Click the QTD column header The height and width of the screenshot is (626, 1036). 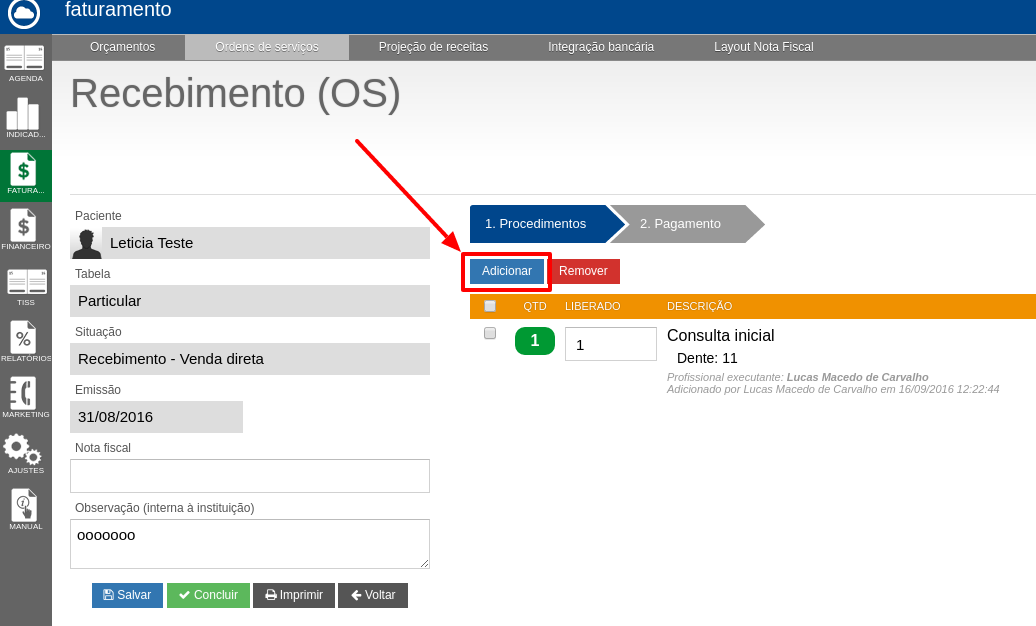(535, 306)
